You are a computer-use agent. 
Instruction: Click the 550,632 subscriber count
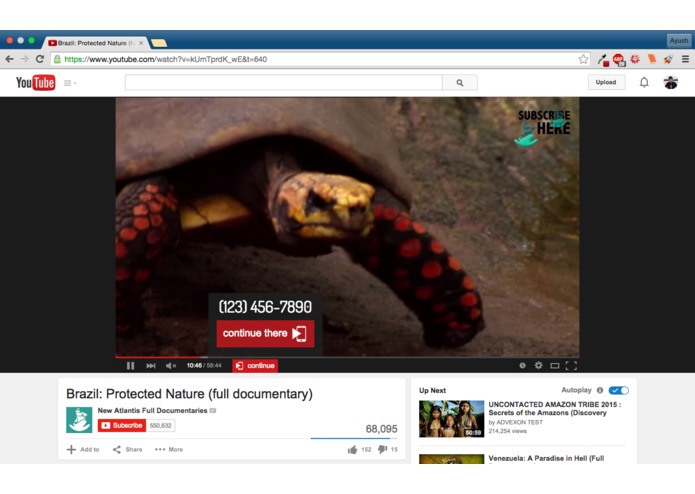pos(160,425)
